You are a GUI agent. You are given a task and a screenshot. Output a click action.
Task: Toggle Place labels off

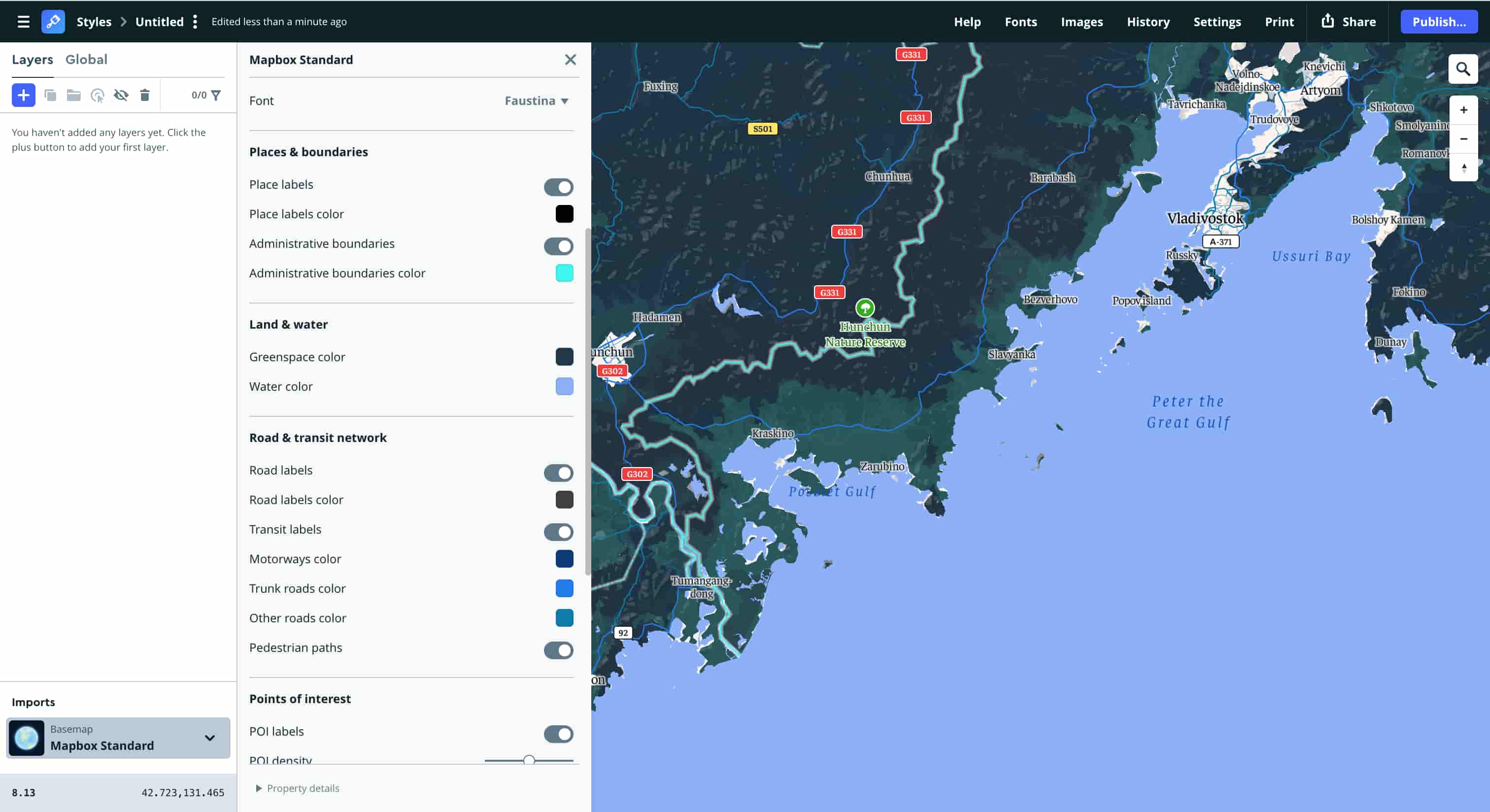pos(559,187)
